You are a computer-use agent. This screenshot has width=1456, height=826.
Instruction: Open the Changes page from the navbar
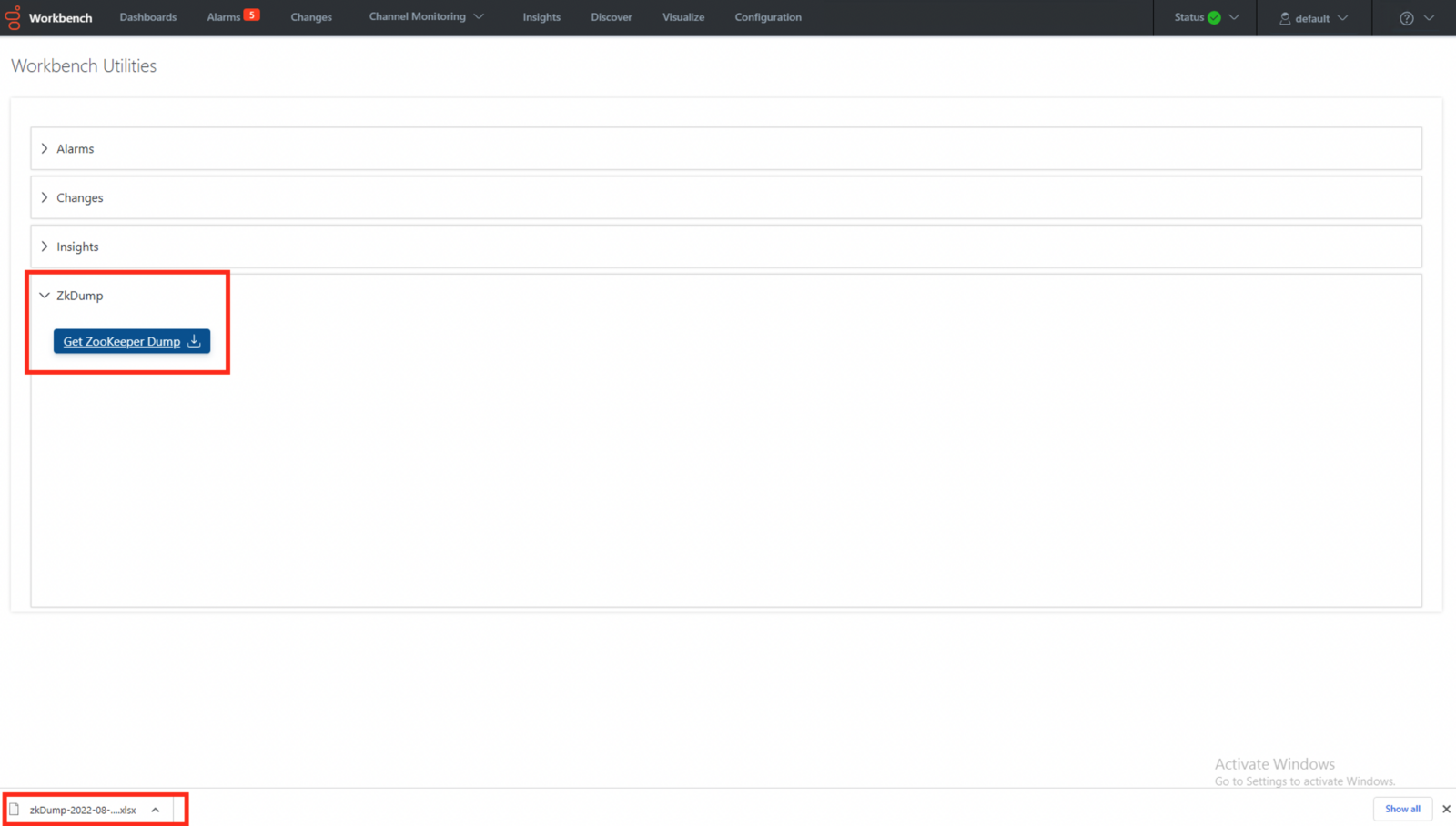pyautogui.click(x=311, y=17)
